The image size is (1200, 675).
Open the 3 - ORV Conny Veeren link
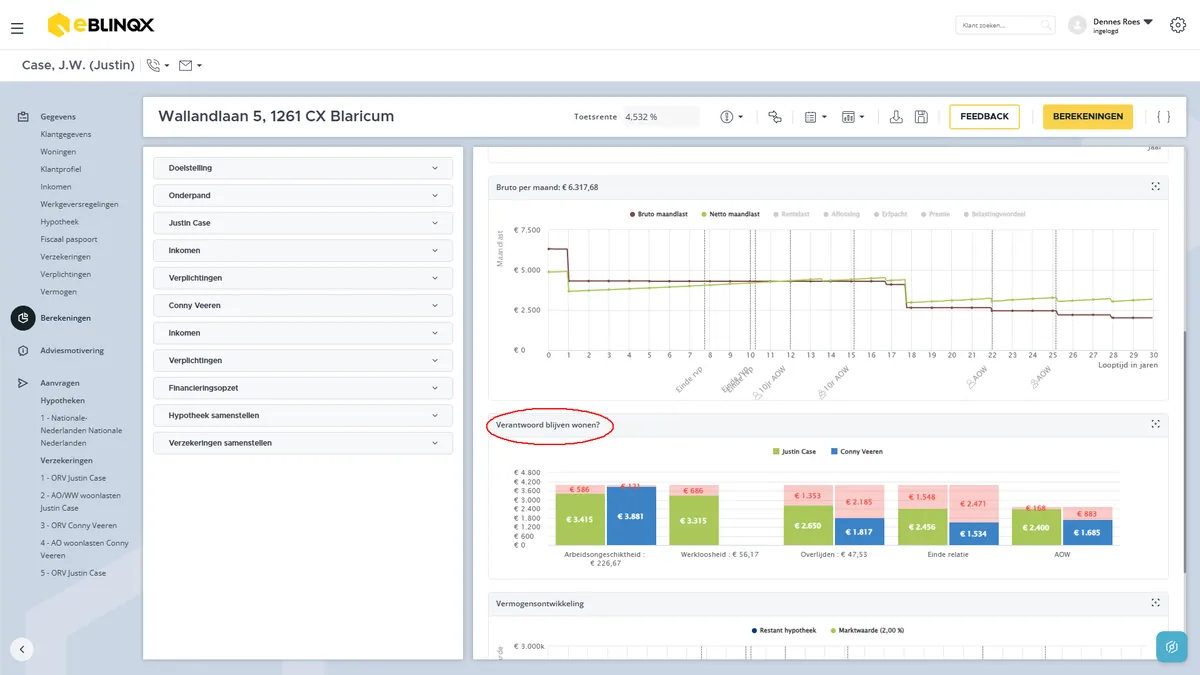click(x=79, y=525)
